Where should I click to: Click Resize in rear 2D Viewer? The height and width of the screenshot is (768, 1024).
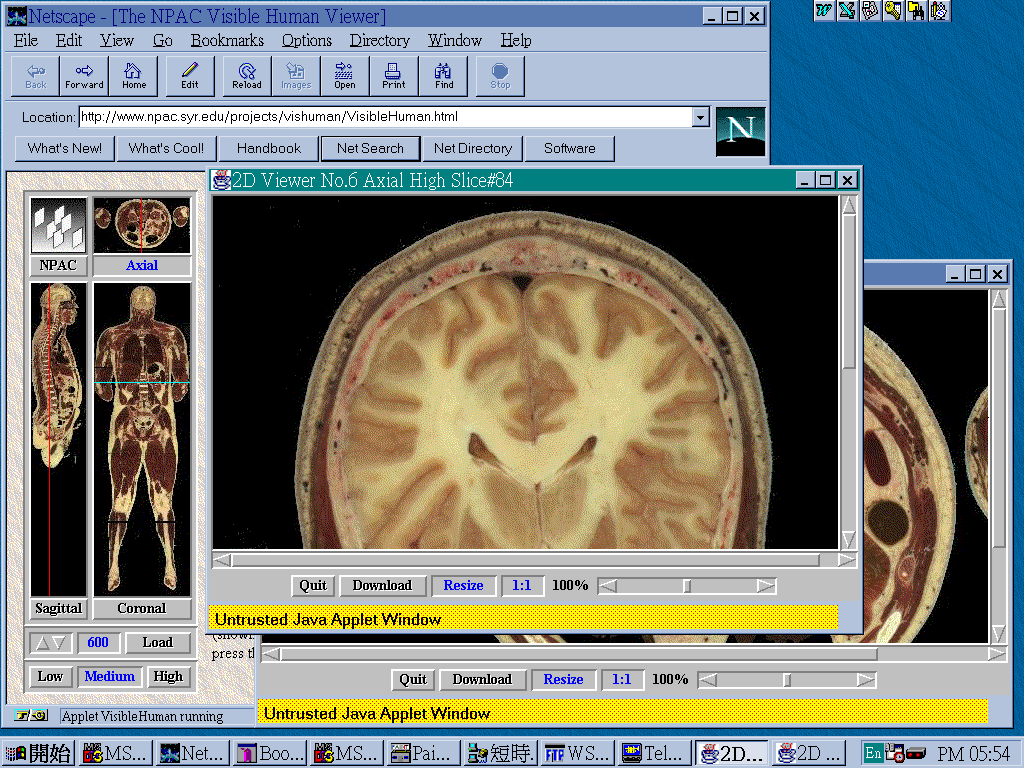(563, 680)
